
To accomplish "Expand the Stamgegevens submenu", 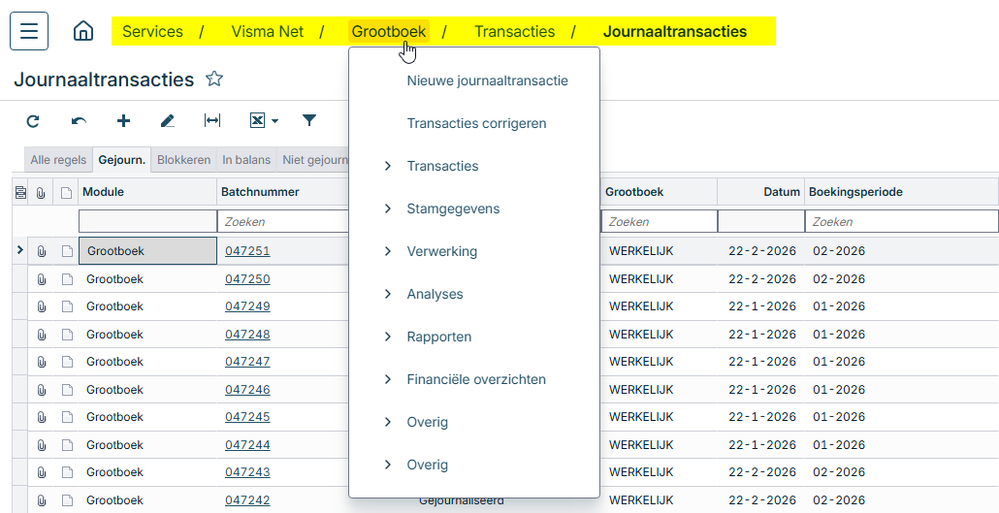I will coord(453,208).
